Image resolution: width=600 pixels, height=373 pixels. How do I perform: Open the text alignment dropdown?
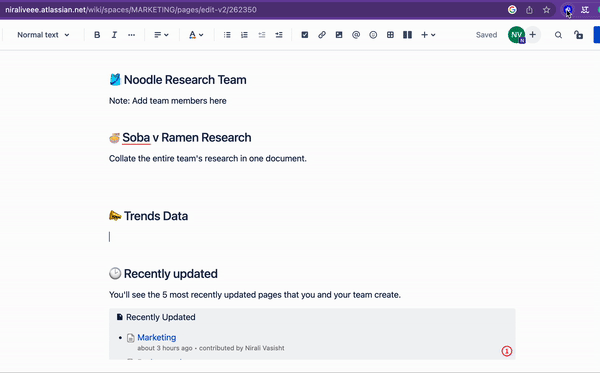click(161, 35)
